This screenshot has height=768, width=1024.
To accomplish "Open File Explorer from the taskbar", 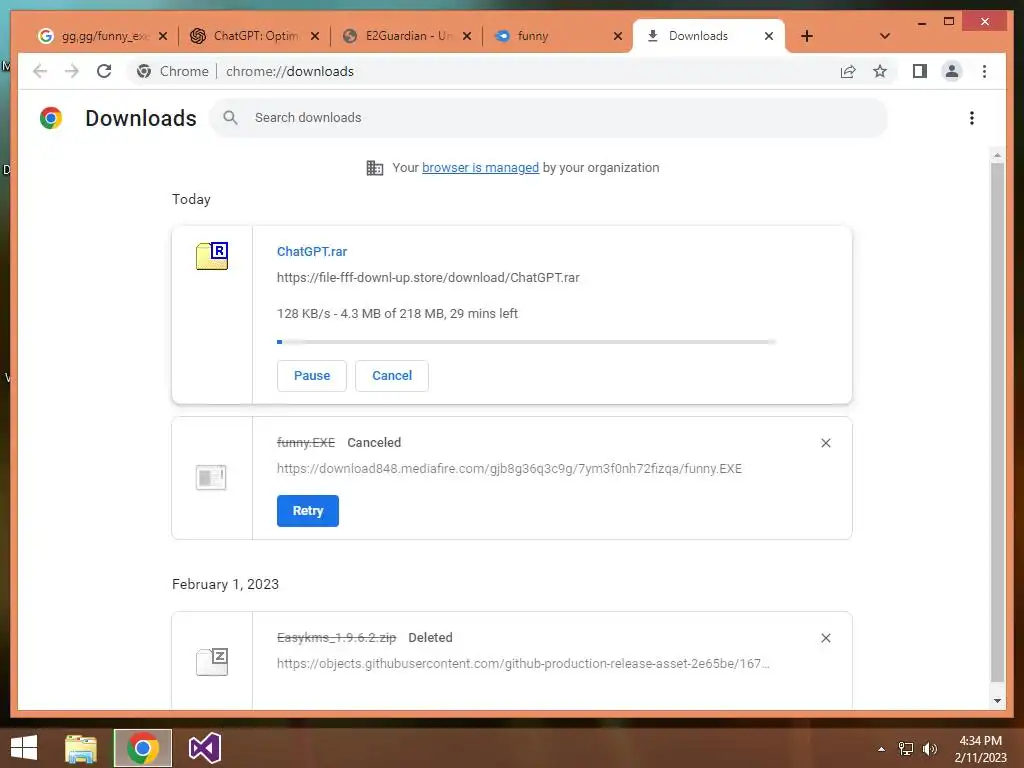I will tap(81, 748).
